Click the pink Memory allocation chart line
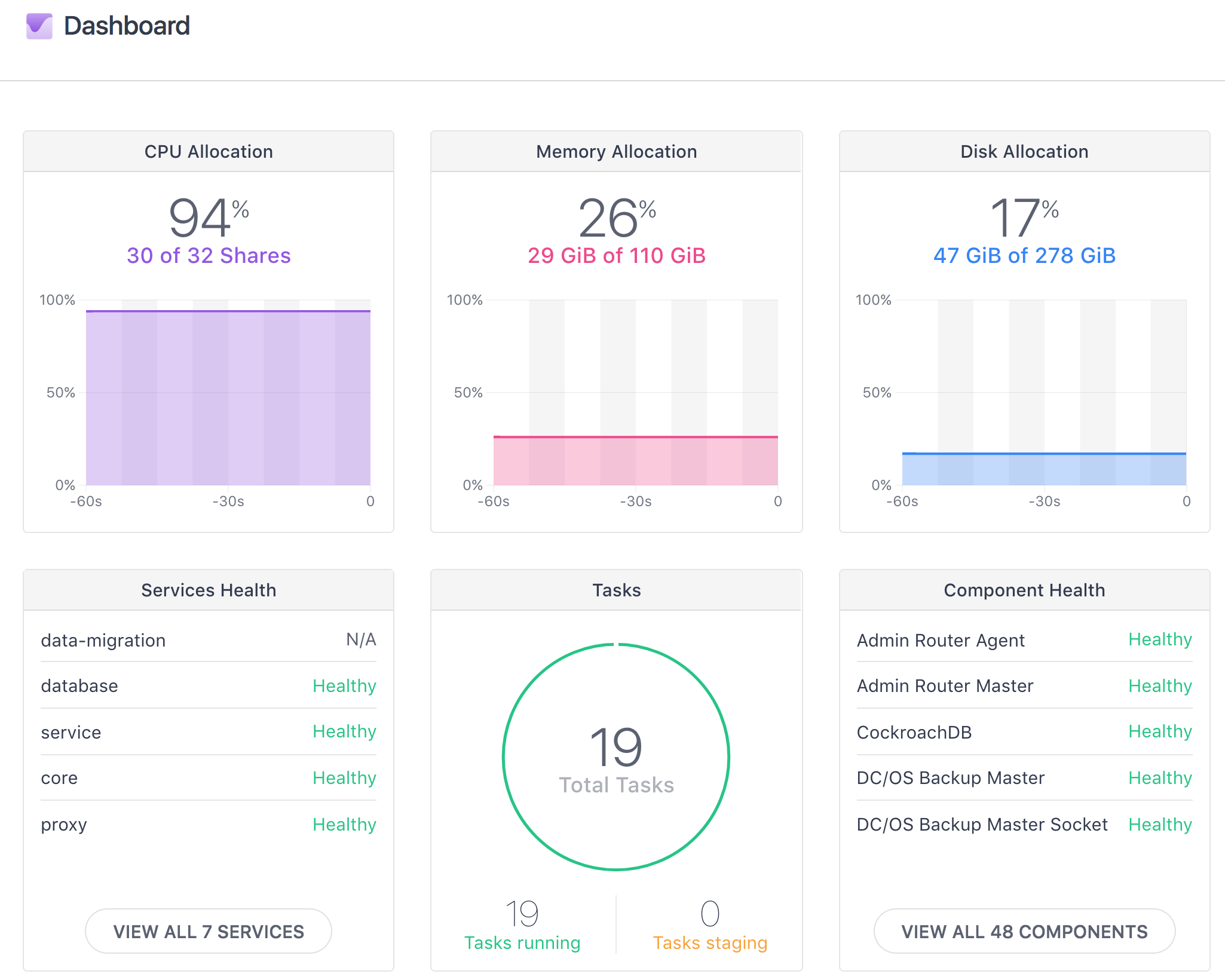This screenshot has height=980, width=1225. tap(635, 437)
